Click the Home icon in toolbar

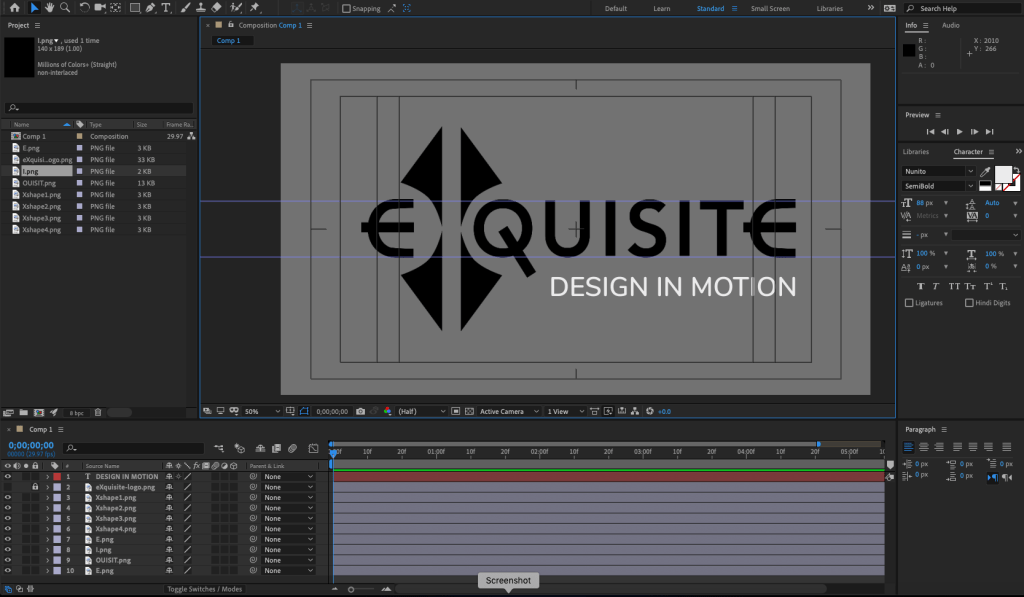click(x=14, y=8)
